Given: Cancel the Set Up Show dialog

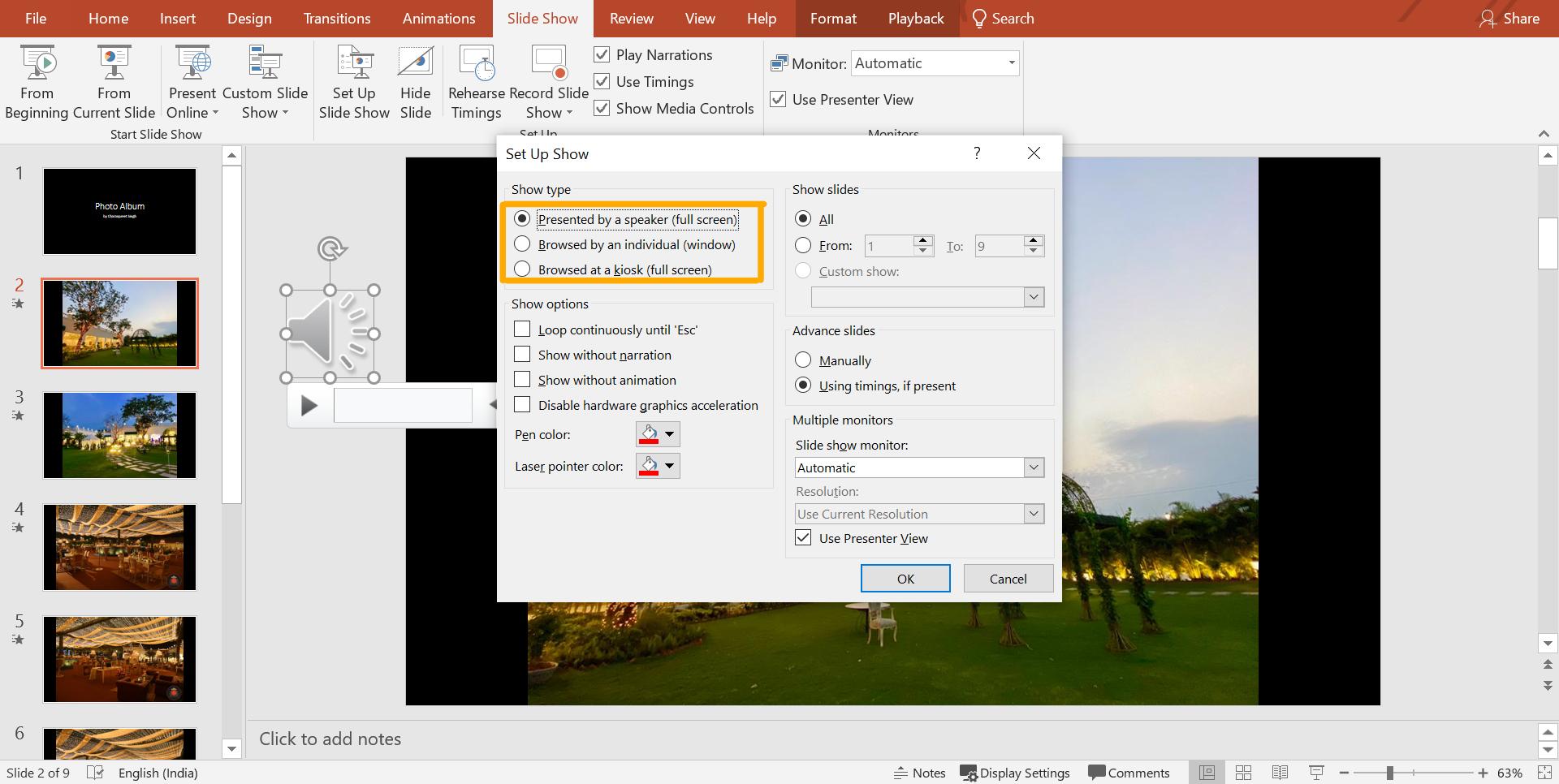Looking at the screenshot, I should (1007, 578).
